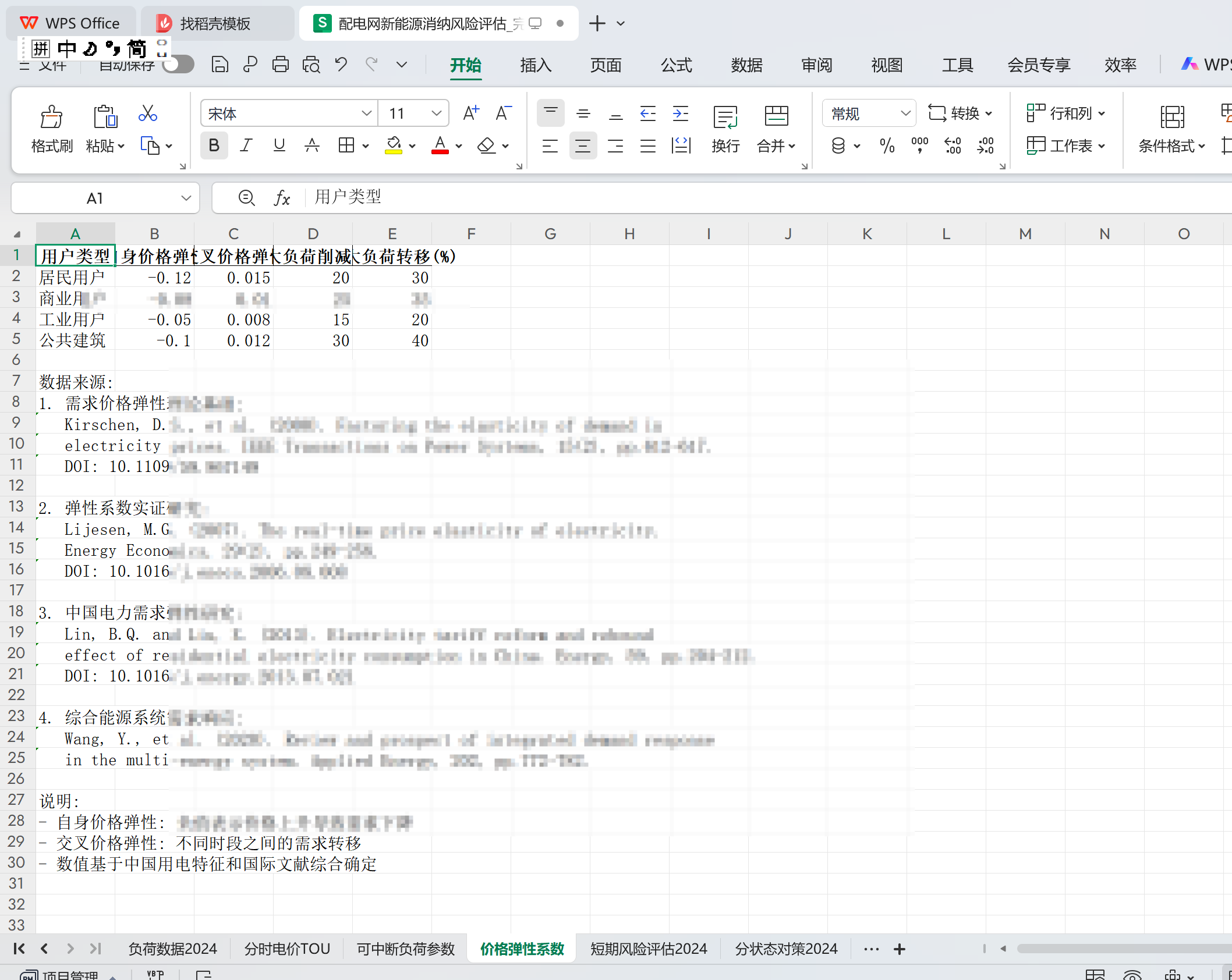
Task: Expand the font size dropdown
Action: [x=436, y=113]
